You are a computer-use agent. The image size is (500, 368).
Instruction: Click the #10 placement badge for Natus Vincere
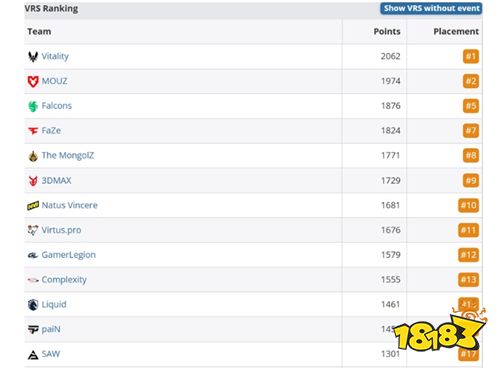point(468,205)
